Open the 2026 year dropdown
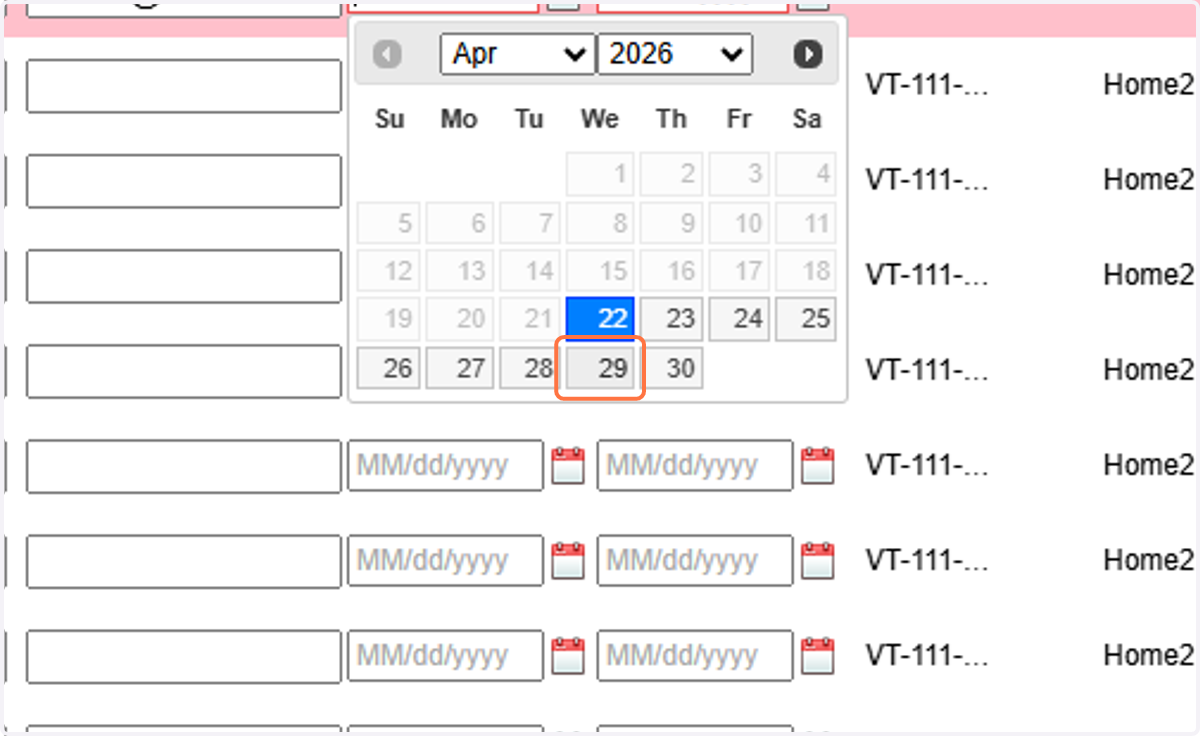This screenshot has height=736, width=1200. pyautogui.click(x=675, y=54)
